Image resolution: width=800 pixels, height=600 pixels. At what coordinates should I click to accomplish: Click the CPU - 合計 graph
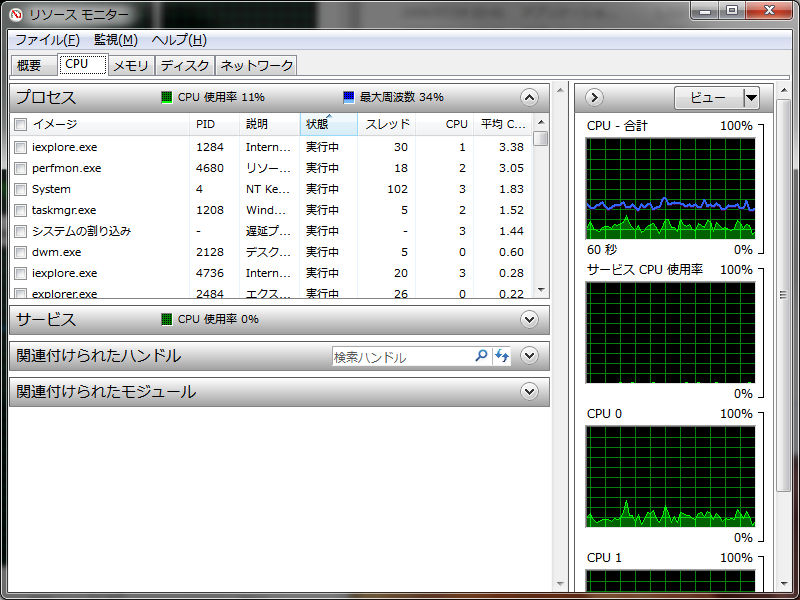pos(670,188)
